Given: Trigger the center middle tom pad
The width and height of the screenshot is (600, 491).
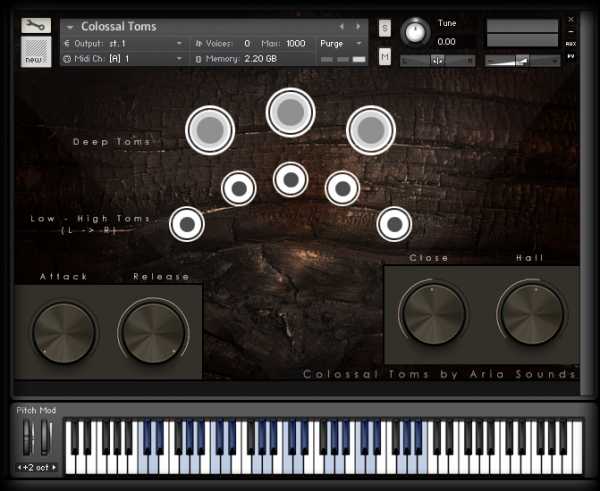Looking at the screenshot, I should point(290,179).
